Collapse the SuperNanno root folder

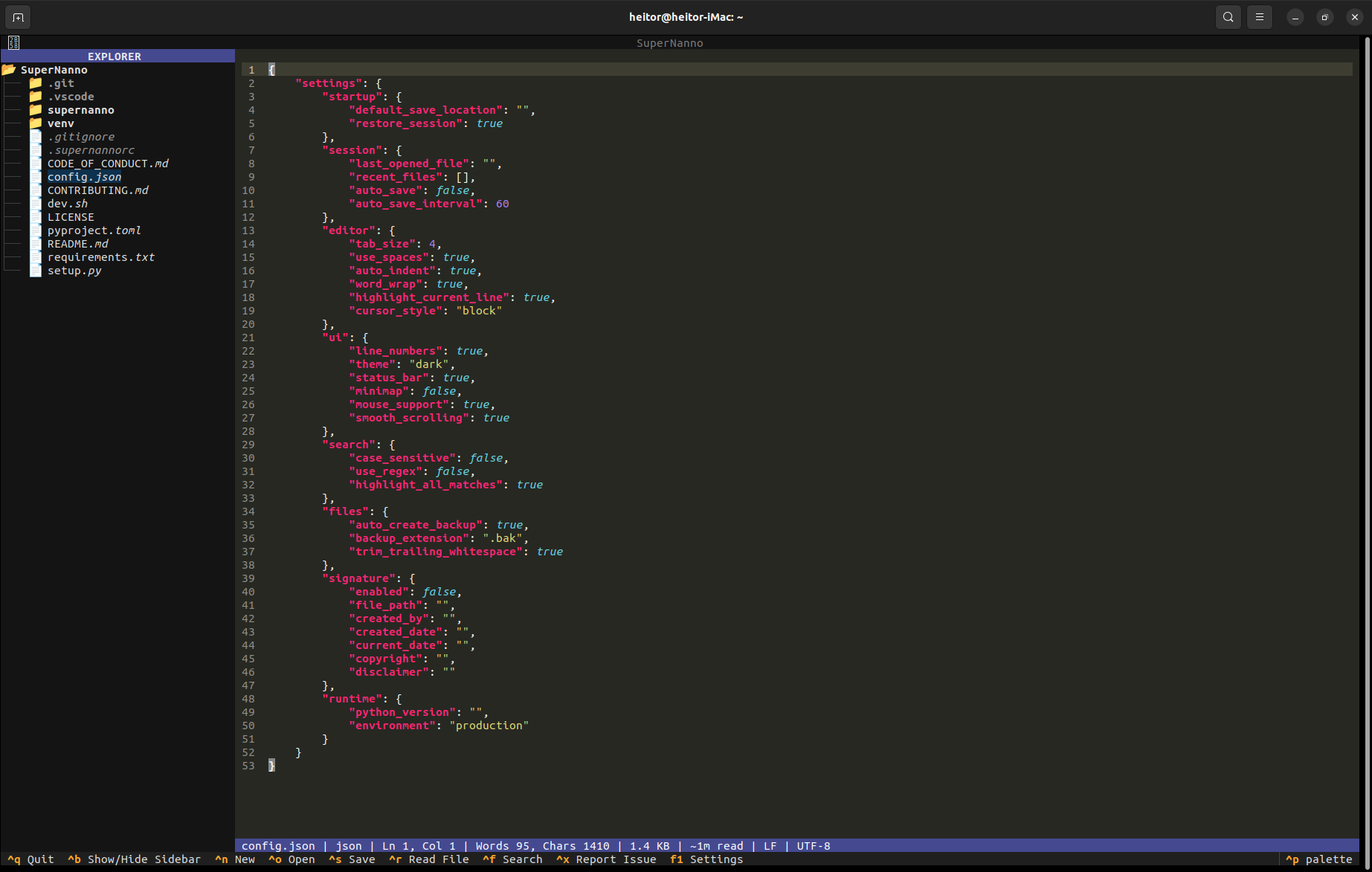click(x=54, y=70)
